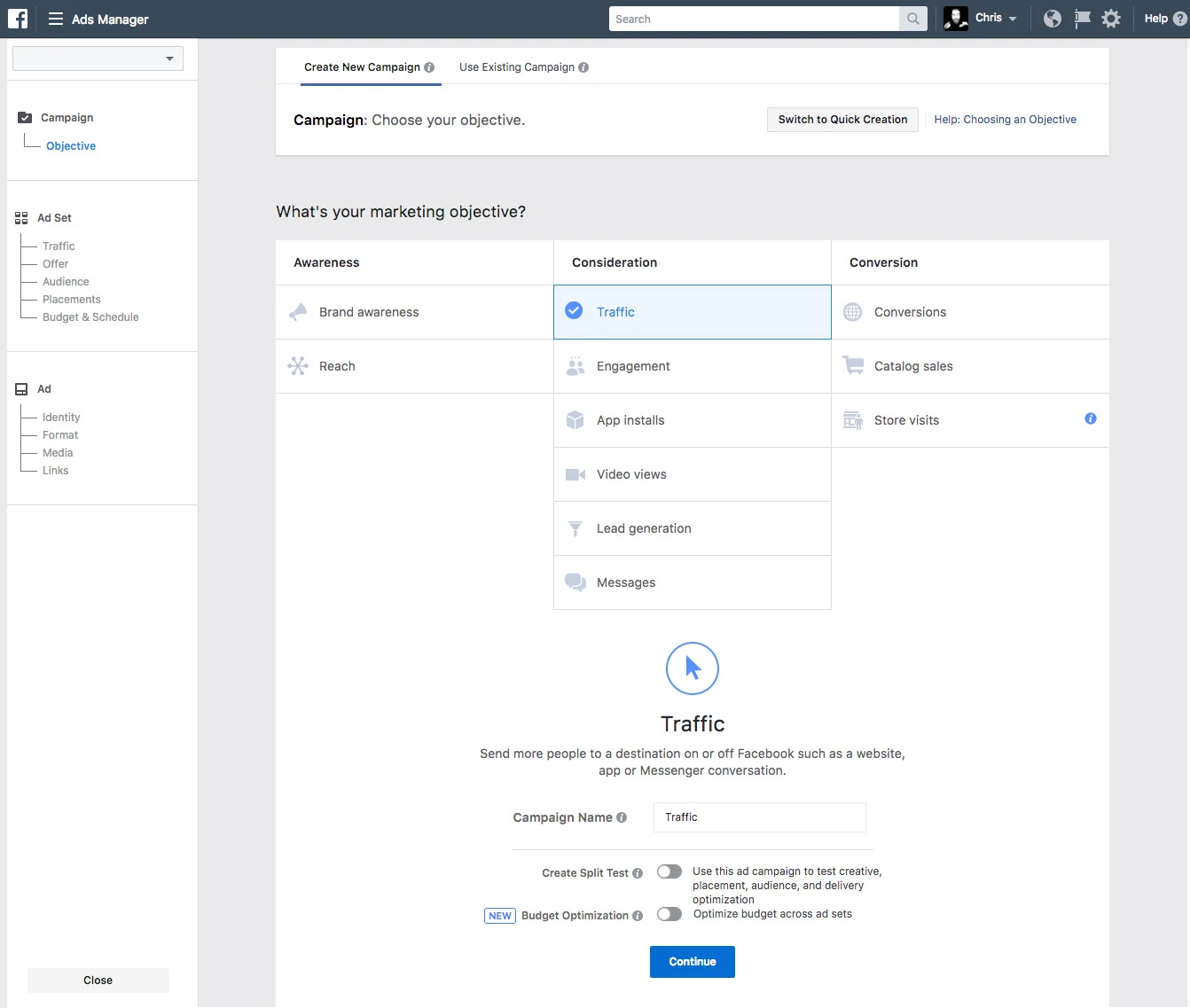Click the Store visits info icon
The image size is (1190, 1008).
(x=1091, y=418)
